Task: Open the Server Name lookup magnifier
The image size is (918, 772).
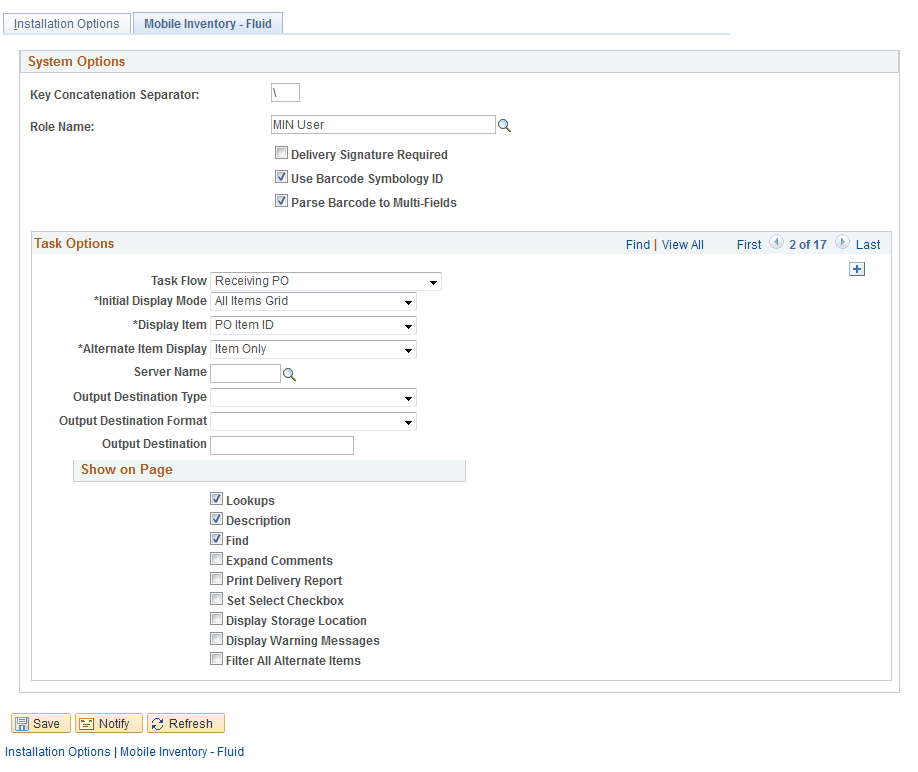Action: point(290,373)
